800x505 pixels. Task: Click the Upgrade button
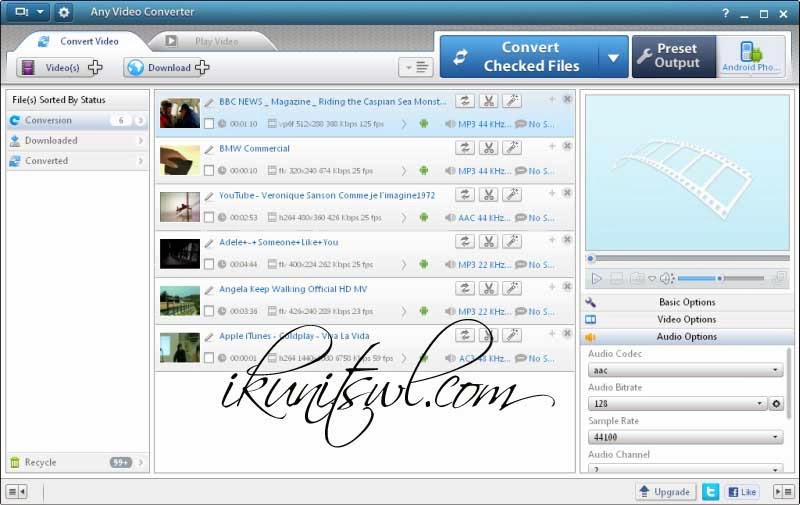coord(666,492)
